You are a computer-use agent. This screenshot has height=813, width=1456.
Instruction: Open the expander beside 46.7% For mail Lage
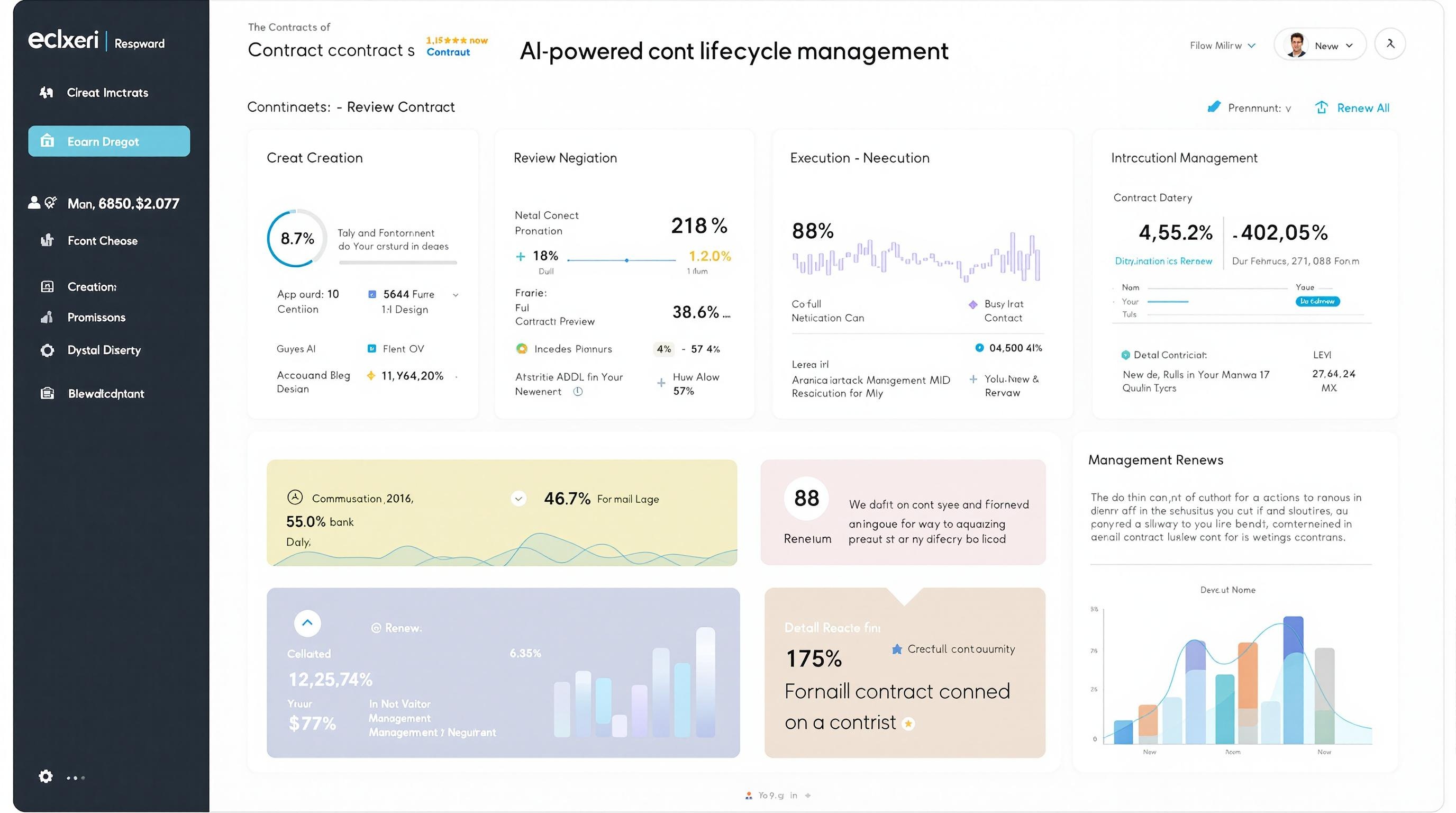(x=518, y=499)
